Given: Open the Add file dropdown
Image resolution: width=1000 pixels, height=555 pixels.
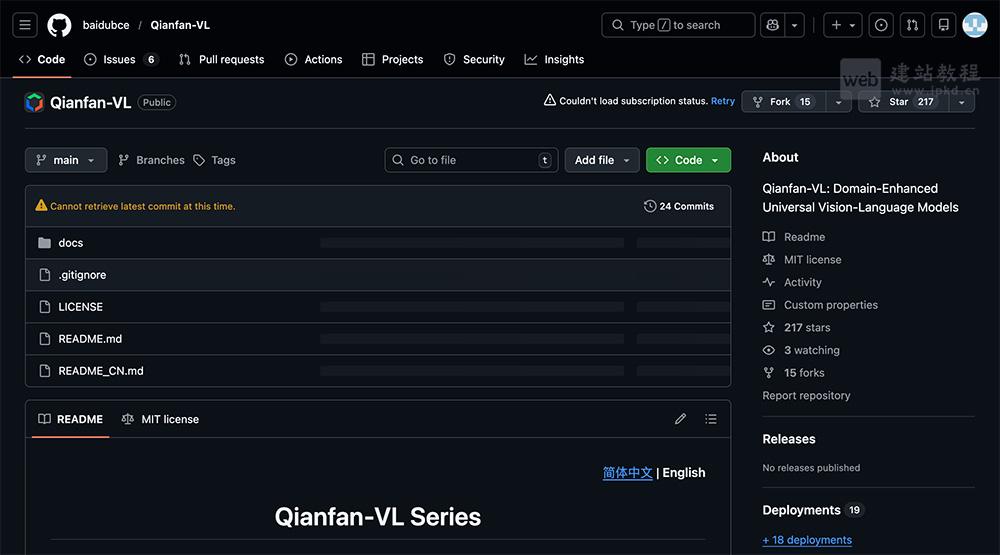Looking at the screenshot, I should pos(603,160).
